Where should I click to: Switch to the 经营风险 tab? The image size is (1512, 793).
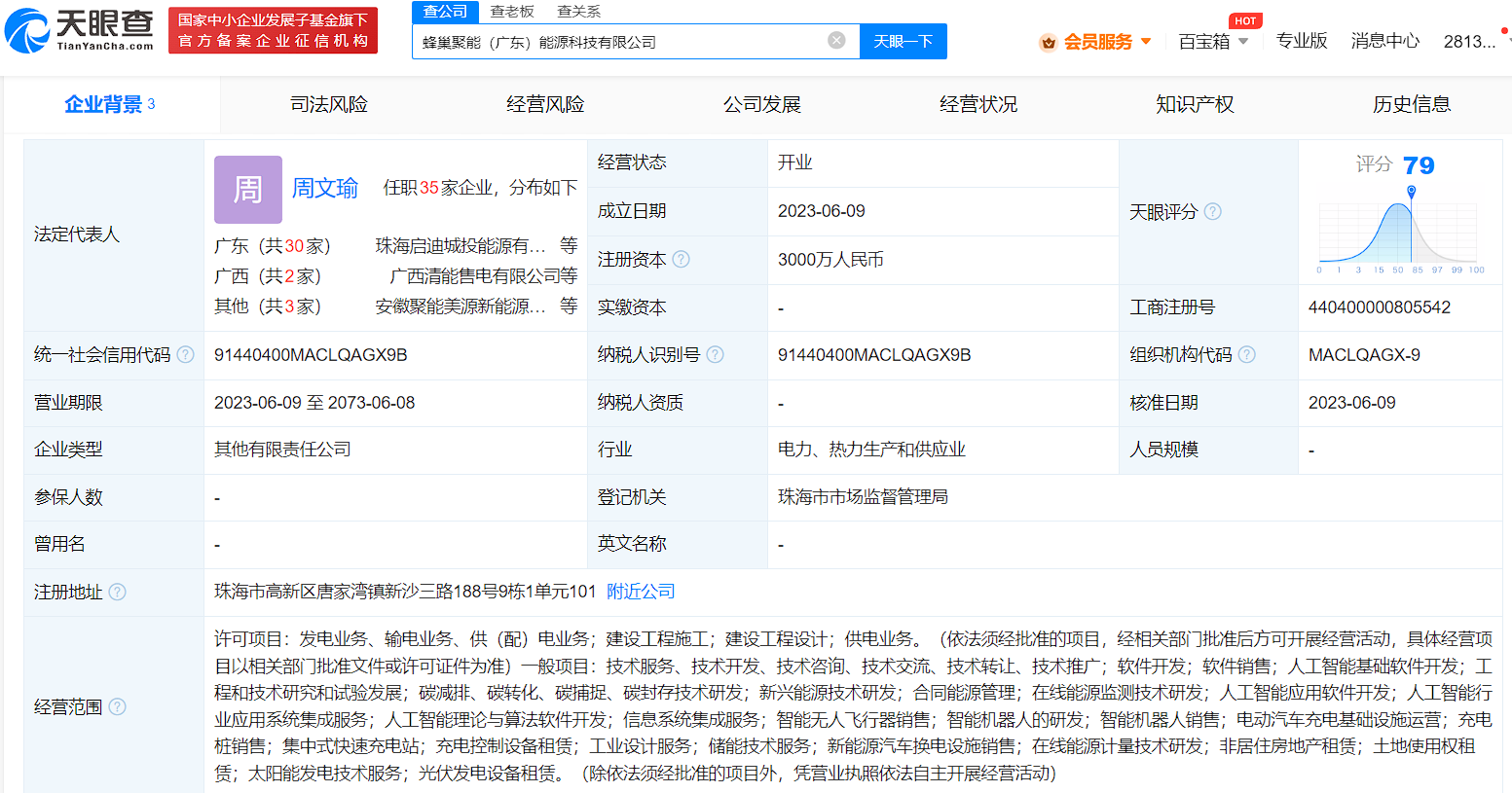pyautogui.click(x=545, y=104)
